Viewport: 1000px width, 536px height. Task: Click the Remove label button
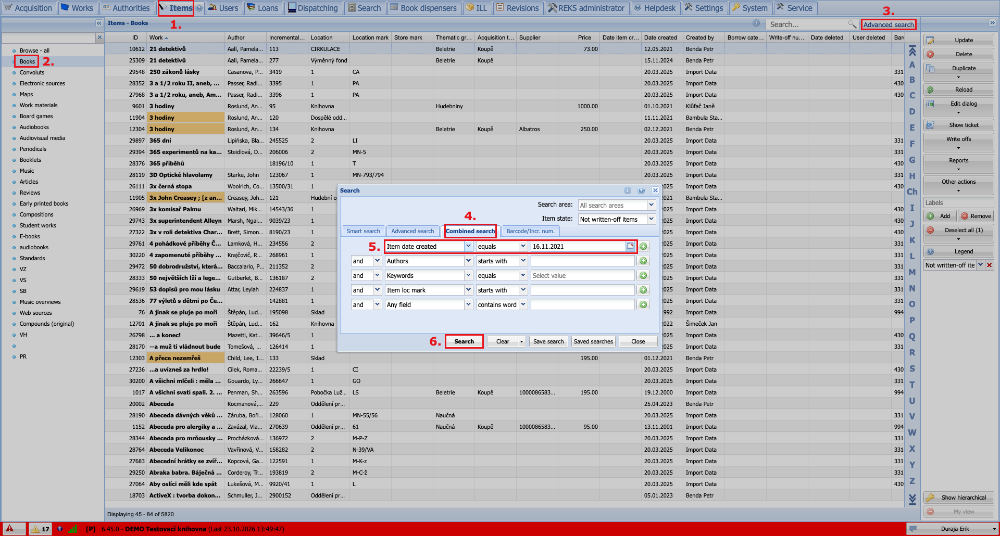[976, 216]
